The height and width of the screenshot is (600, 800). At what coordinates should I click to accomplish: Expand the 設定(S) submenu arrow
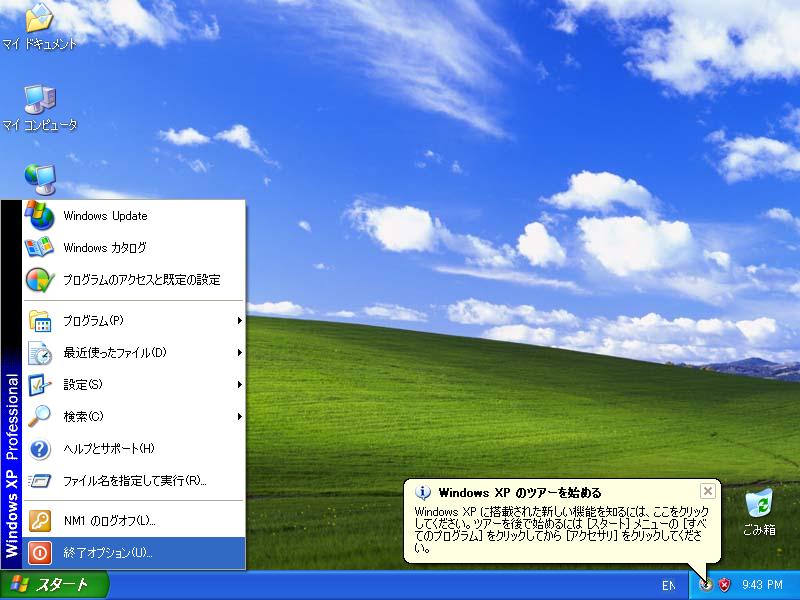239,385
